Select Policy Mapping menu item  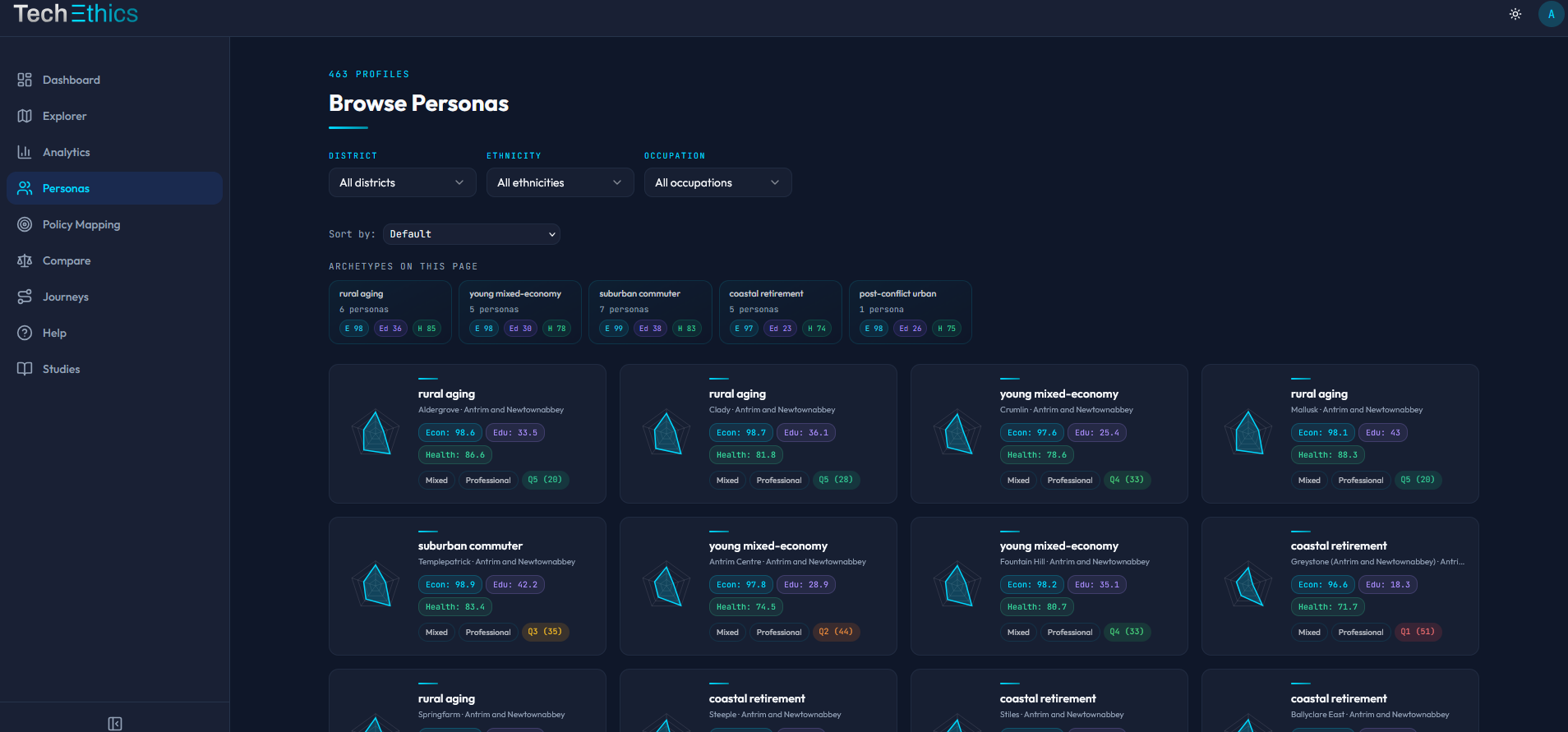tap(114, 224)
